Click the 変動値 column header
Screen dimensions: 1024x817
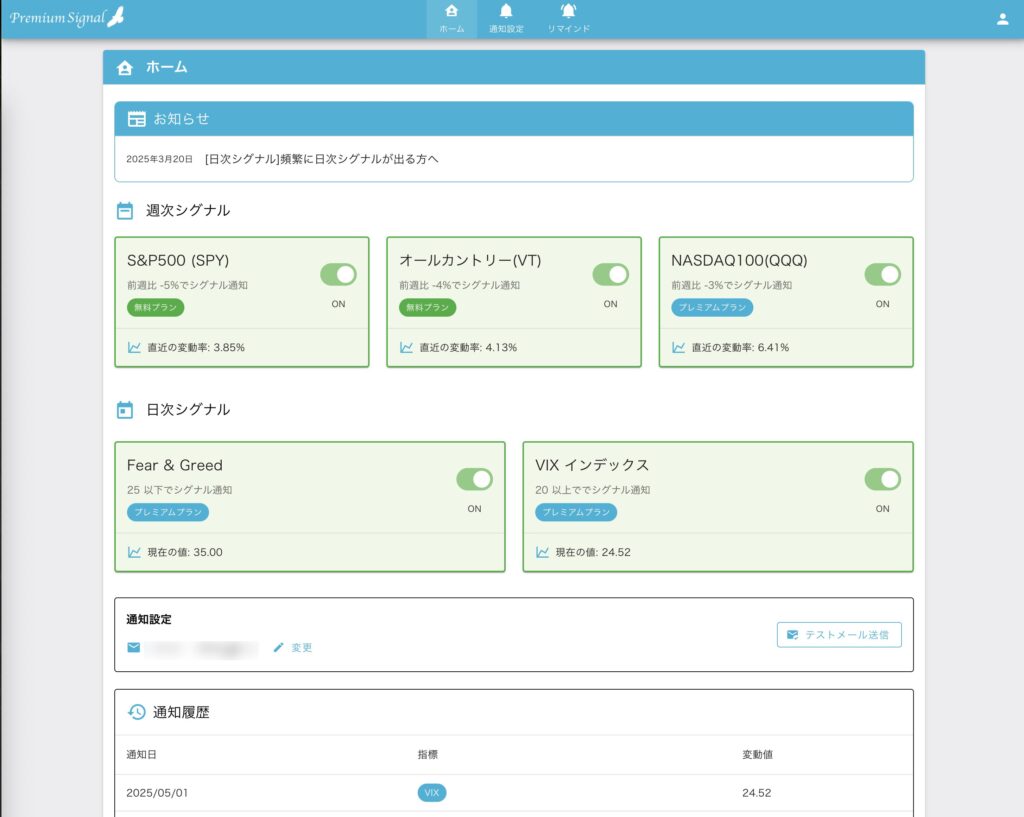click(758, 754)
